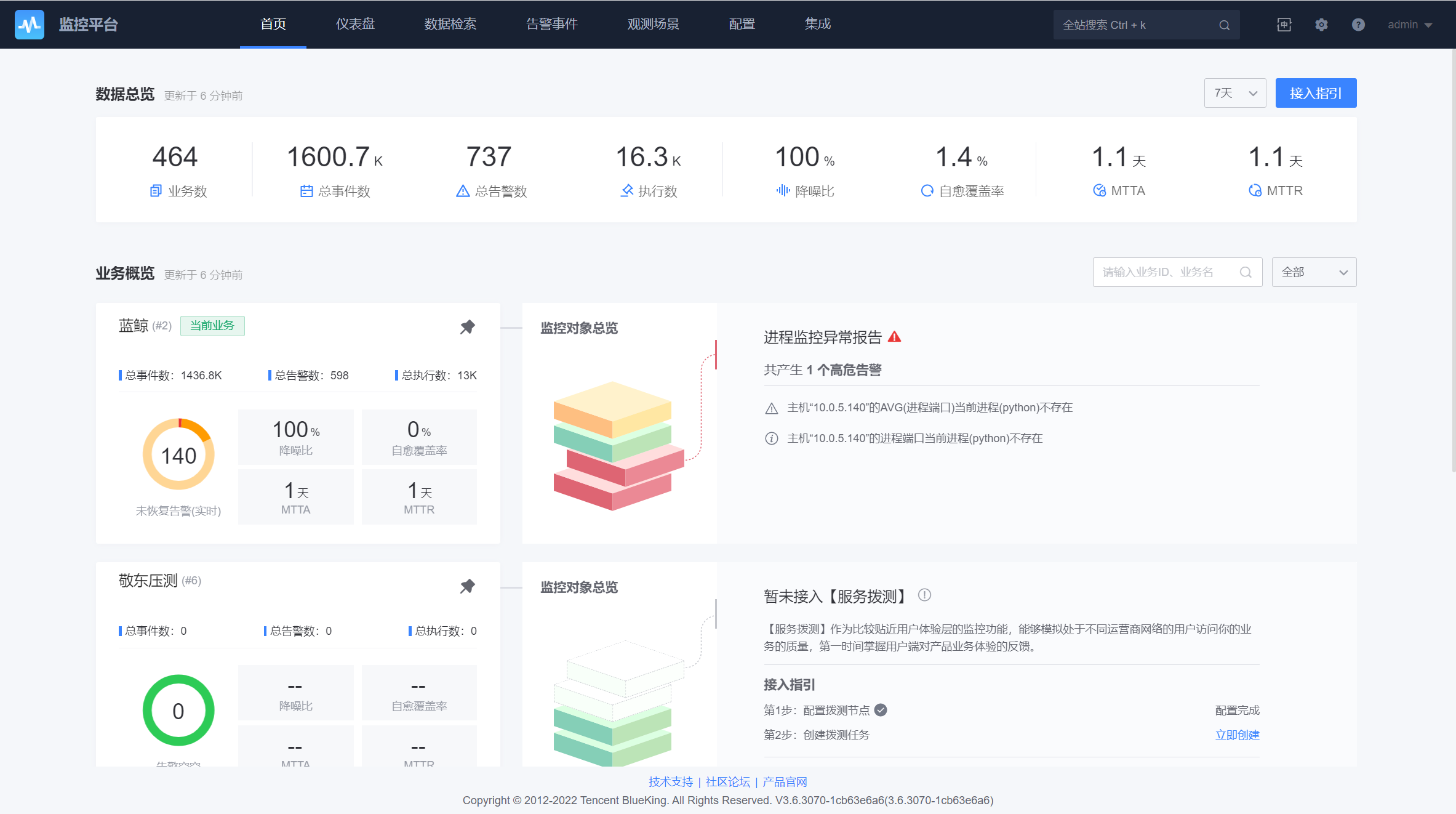Click the global search magnifier icon
The image size is (1456, 814).
pos(1224,25)
